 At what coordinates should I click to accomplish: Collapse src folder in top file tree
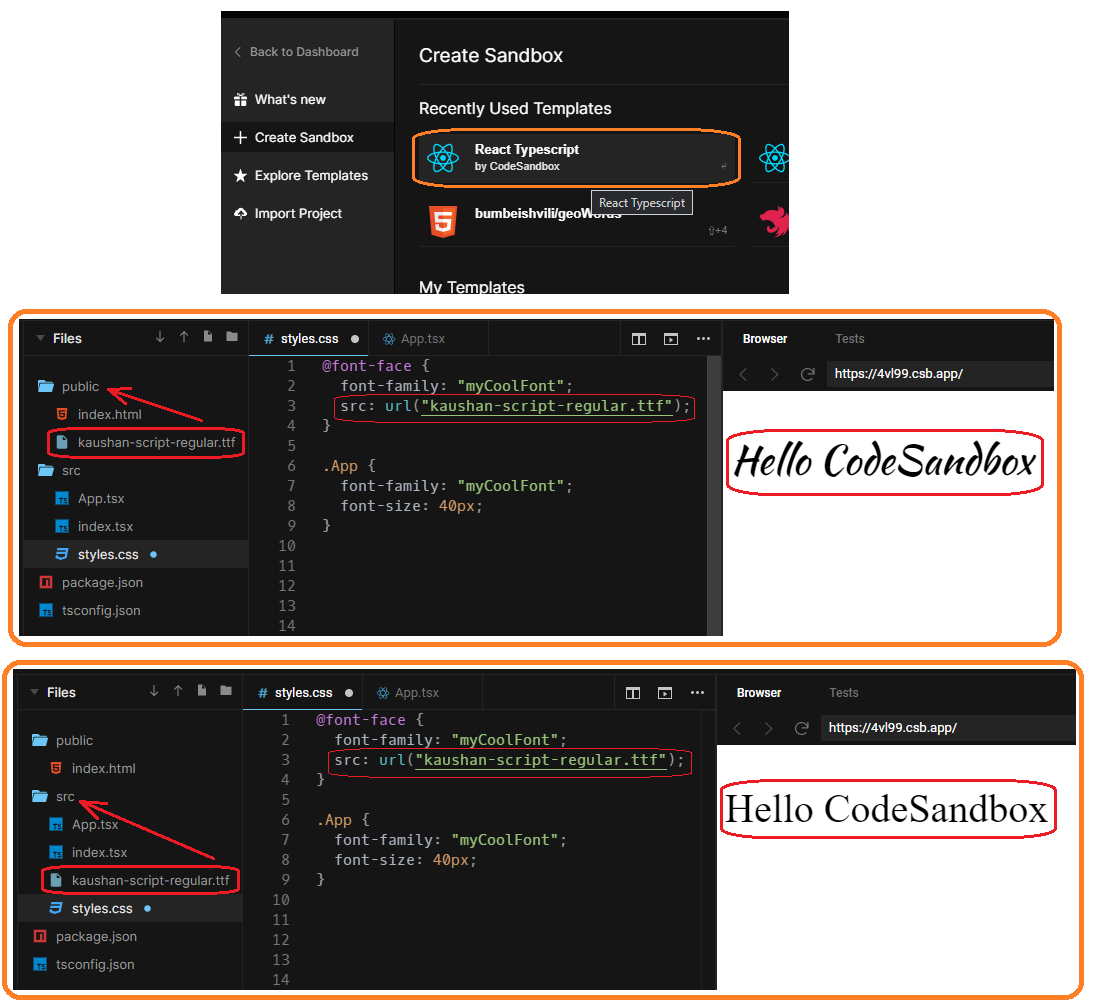[x=59, y=470]
